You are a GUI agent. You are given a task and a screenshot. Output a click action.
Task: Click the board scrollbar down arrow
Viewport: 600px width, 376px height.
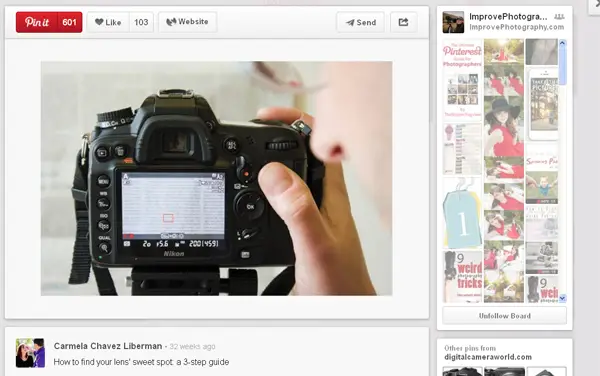tap(562, 298)
